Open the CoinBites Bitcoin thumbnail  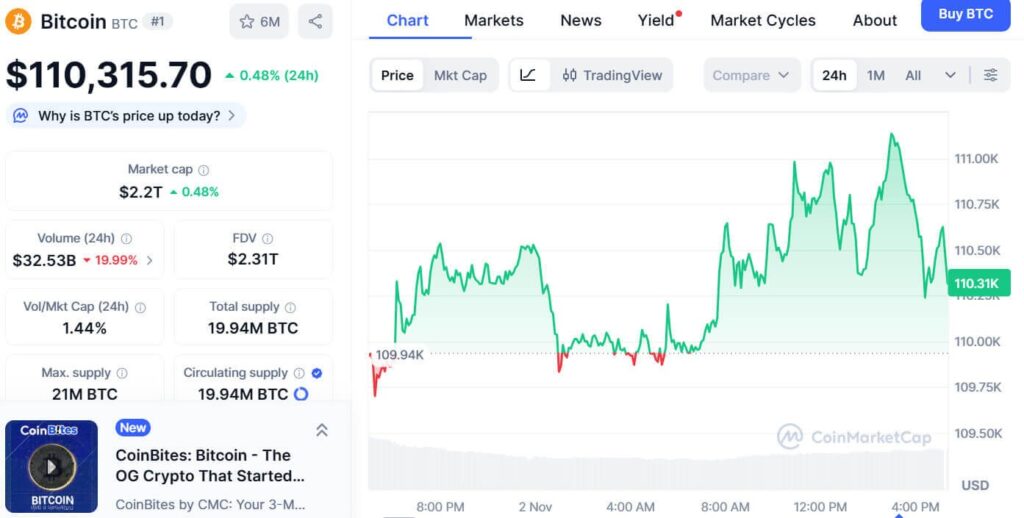52,466
